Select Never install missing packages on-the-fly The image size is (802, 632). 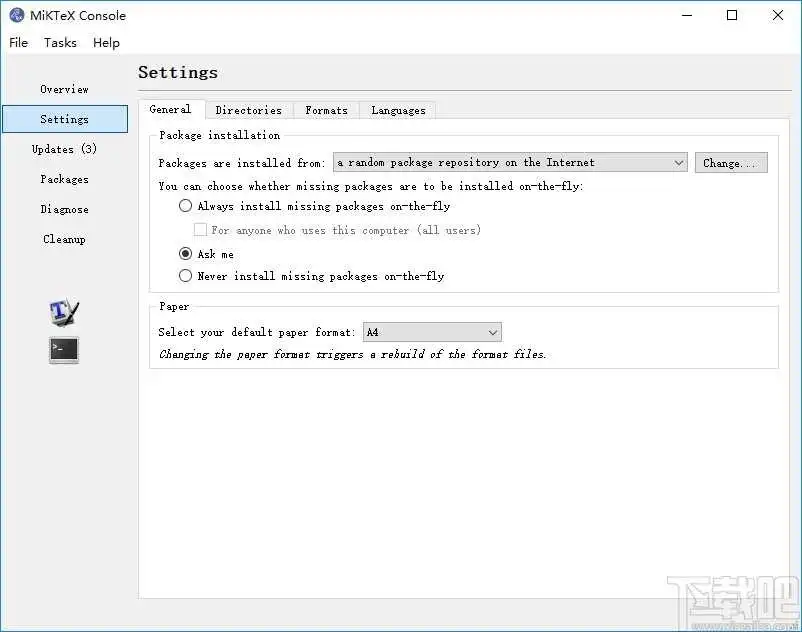(x=311, y=276)
